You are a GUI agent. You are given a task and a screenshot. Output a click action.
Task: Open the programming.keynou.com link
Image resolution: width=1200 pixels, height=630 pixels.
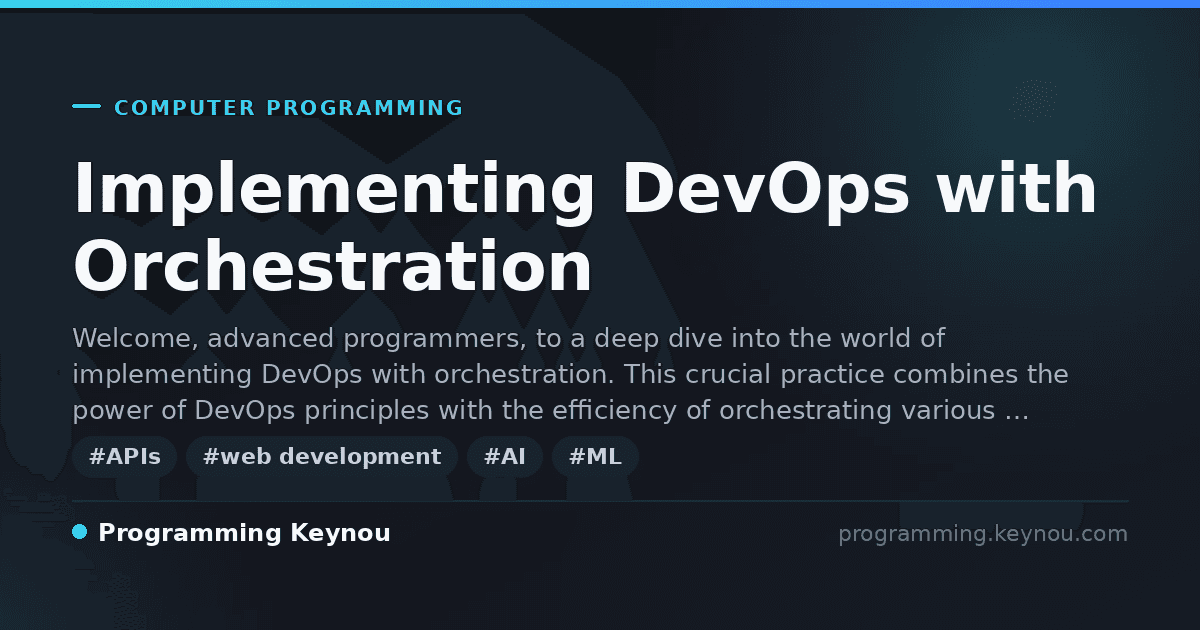(x=983, y=534)
